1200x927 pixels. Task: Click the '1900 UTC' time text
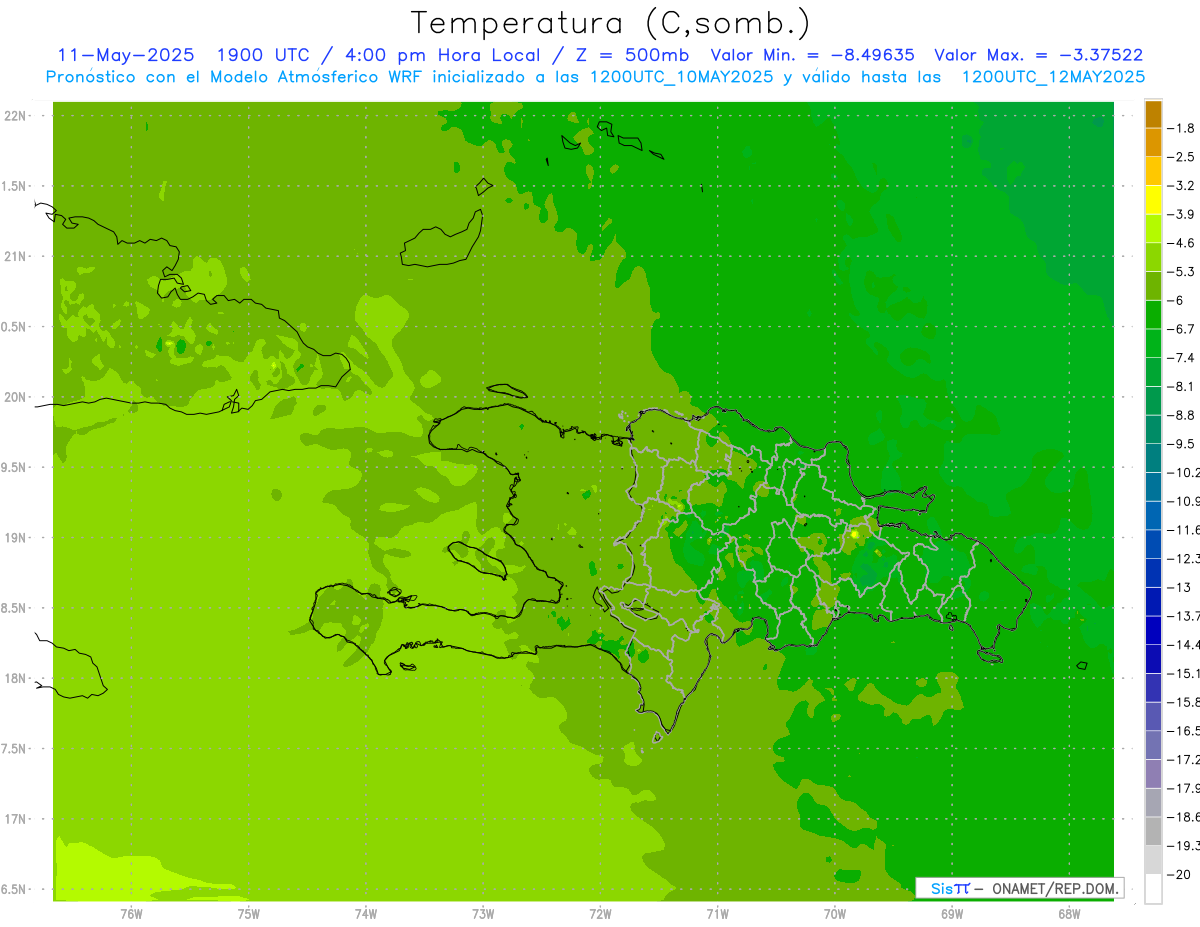(262, 55)
